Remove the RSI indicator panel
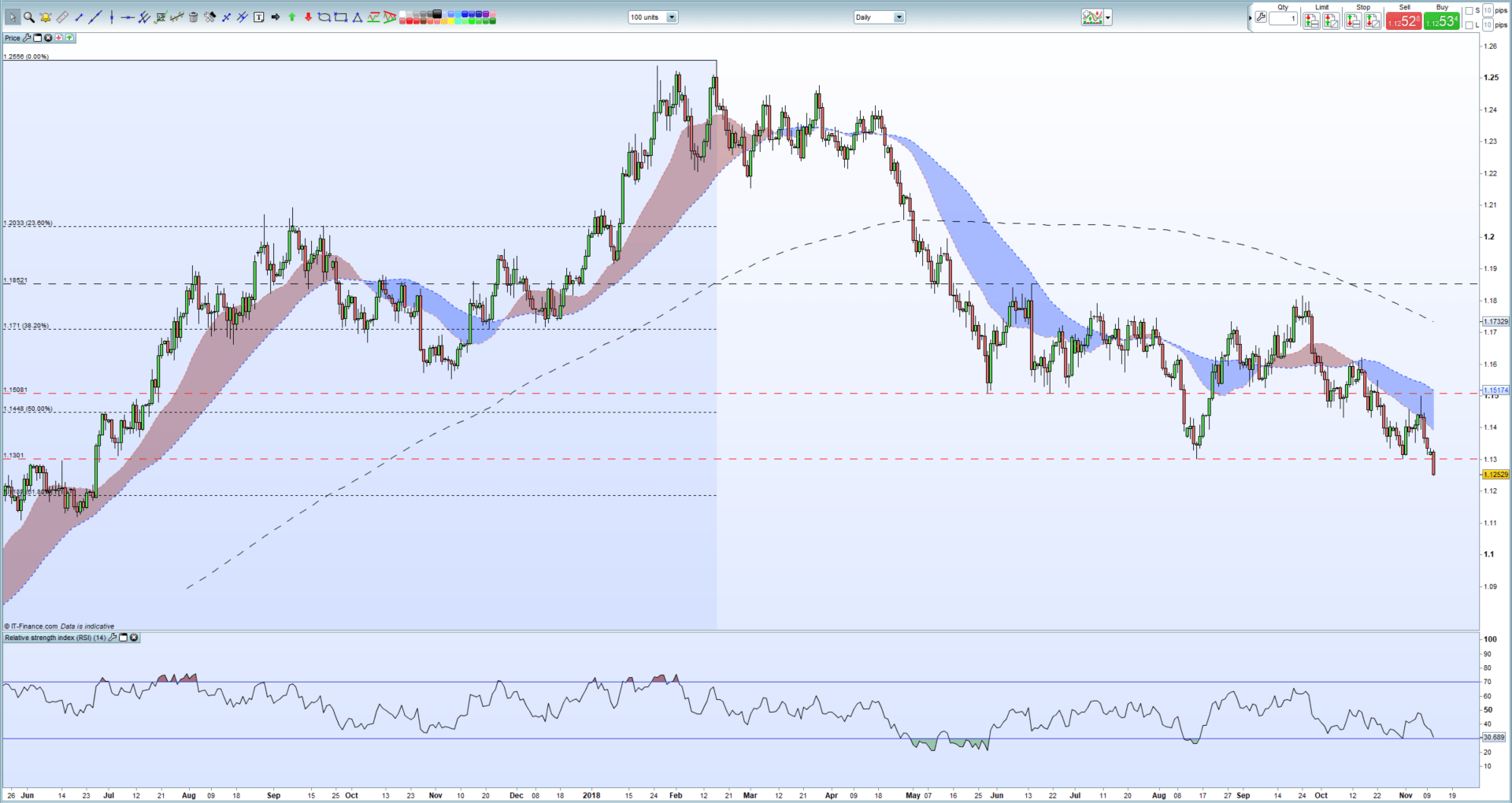 [135, 638]
